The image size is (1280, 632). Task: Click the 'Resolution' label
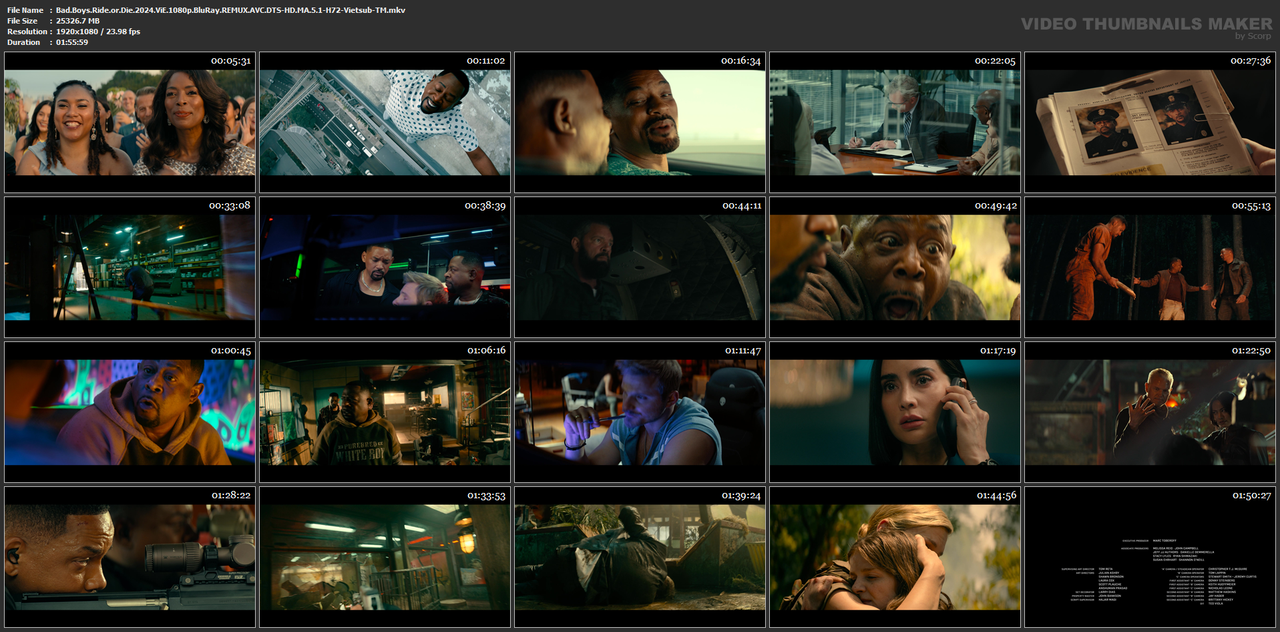[25, 32]
